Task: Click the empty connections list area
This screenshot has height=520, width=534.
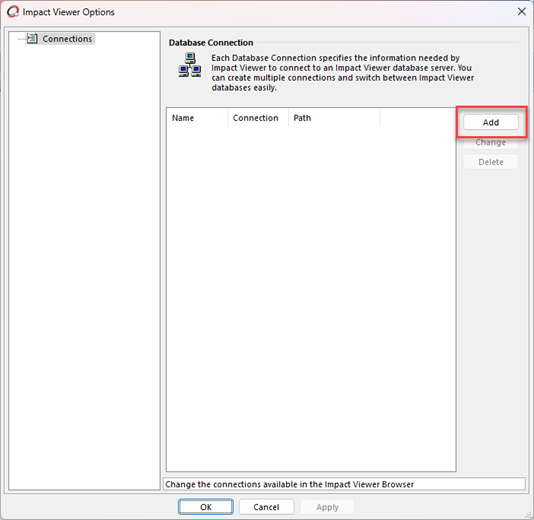Action: pos(311,299)
